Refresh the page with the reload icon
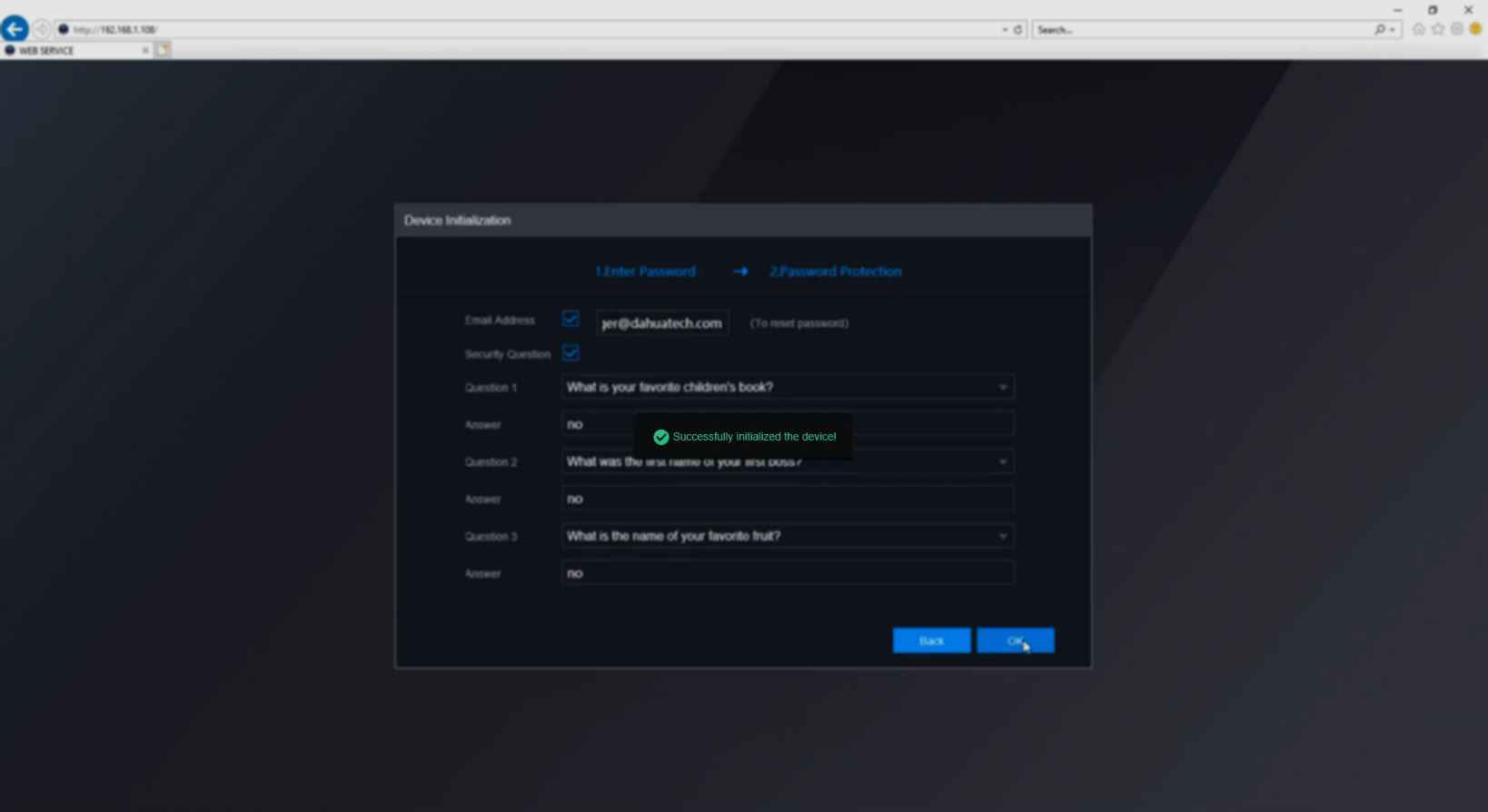The width and height of the screenshot is (1488, 812). click(x=1018, y=29)
